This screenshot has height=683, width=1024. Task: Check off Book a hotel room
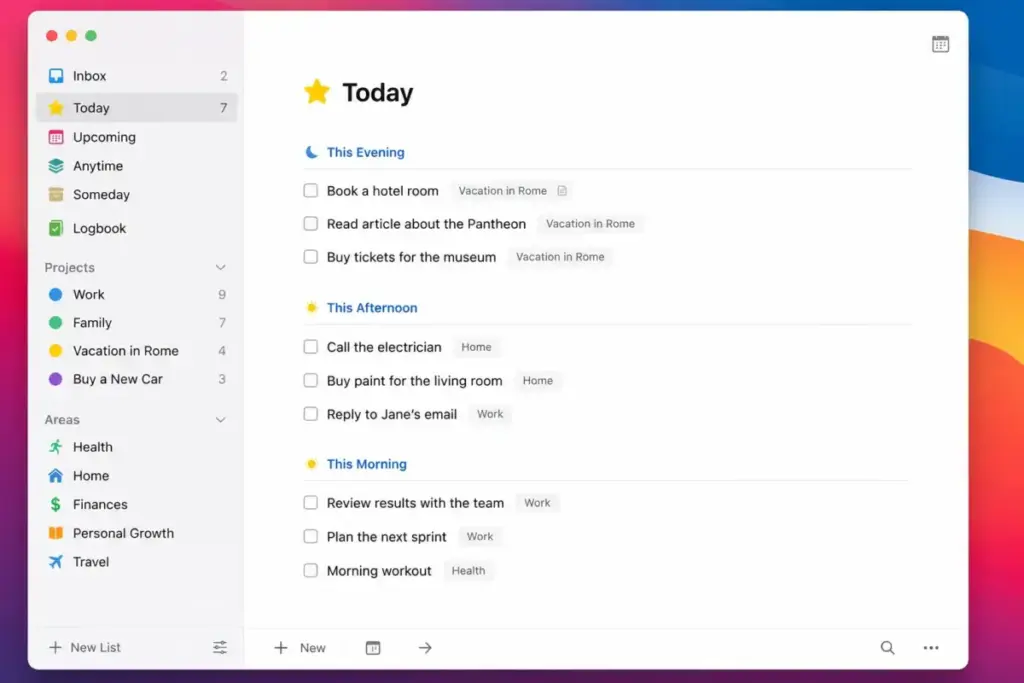tap(311, 191)
